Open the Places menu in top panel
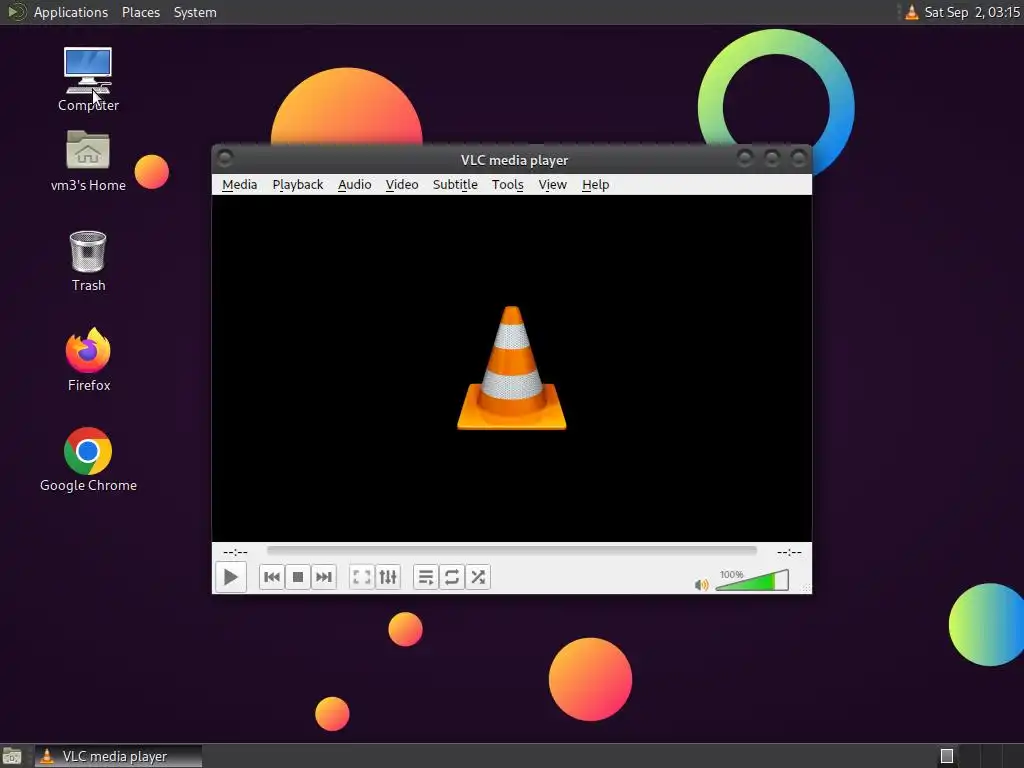This screenshot has height=768, width=1024. (x=141, y=12)
